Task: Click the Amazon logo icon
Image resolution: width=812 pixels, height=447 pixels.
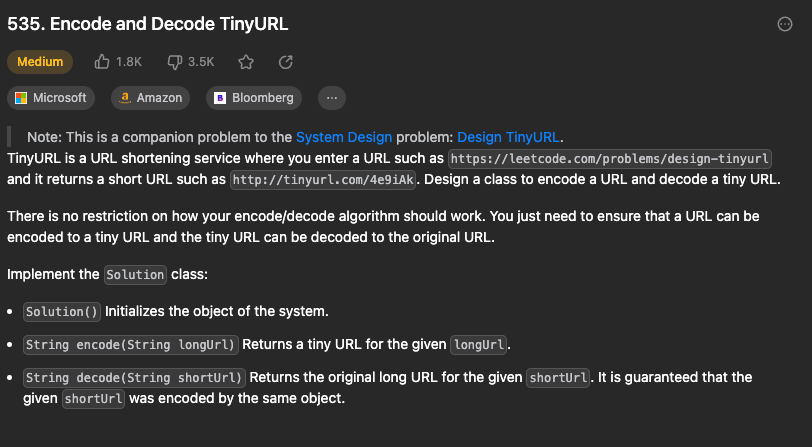Action: tap(125, 98)
